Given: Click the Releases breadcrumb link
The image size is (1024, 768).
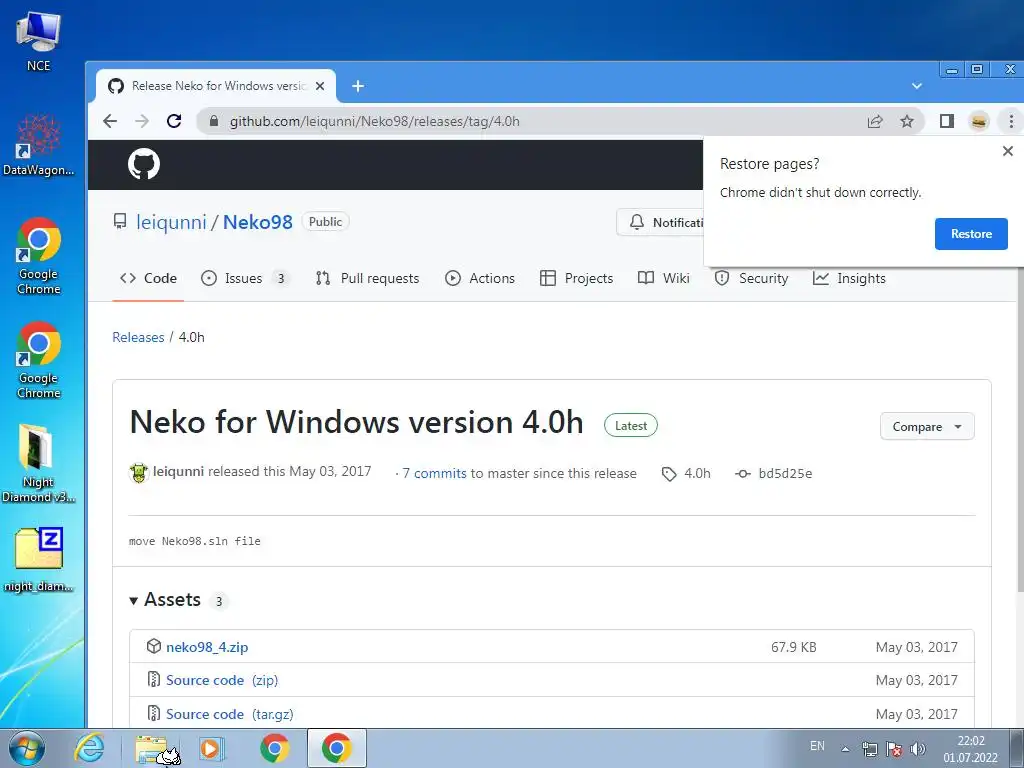Looking at the screenshot, I should pyautogui.click(x=138, y=337).
